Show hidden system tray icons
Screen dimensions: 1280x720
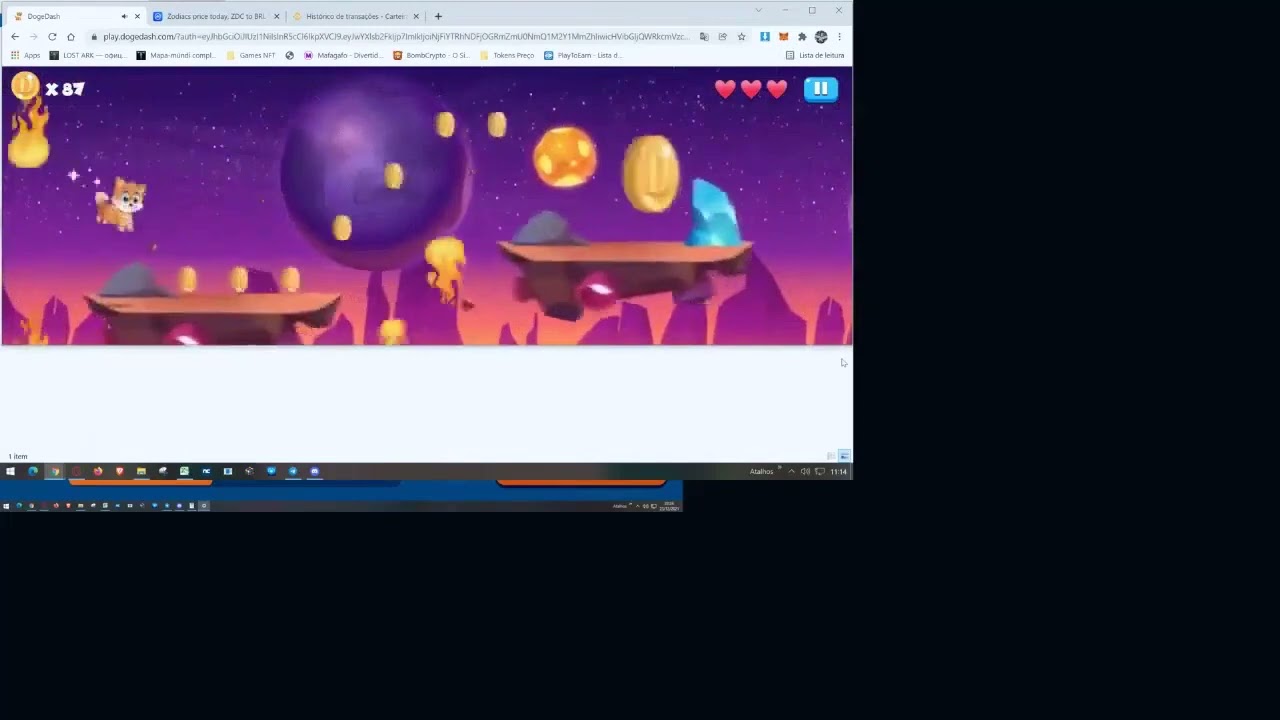pos(792,471)
